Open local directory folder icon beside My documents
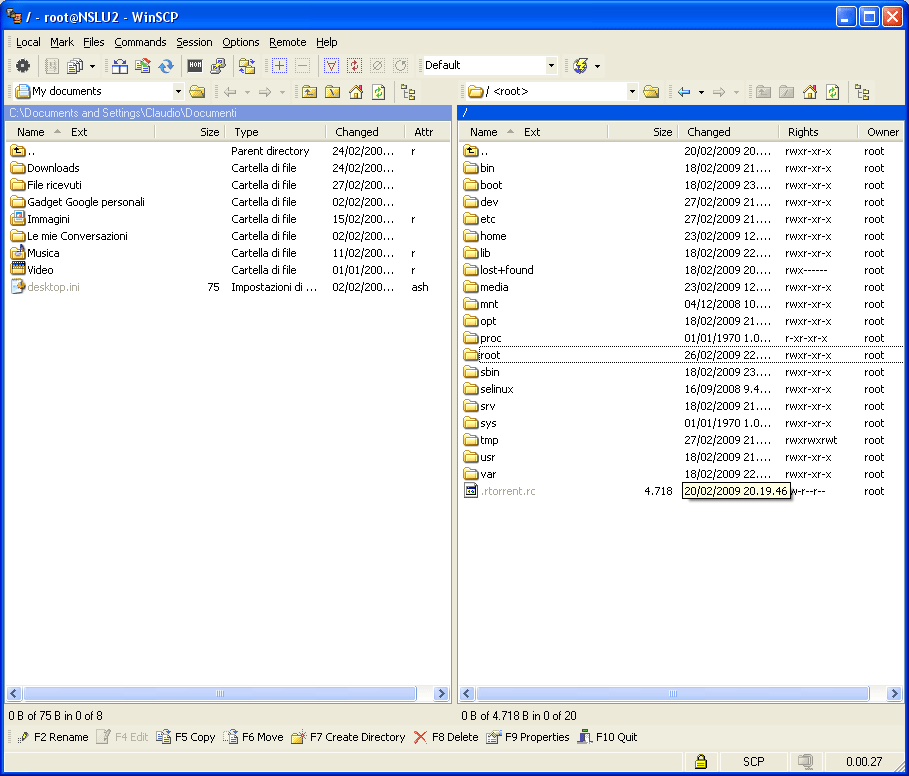Screen dimensions: 909x776 pyautogui.click(x=197, y=92)
